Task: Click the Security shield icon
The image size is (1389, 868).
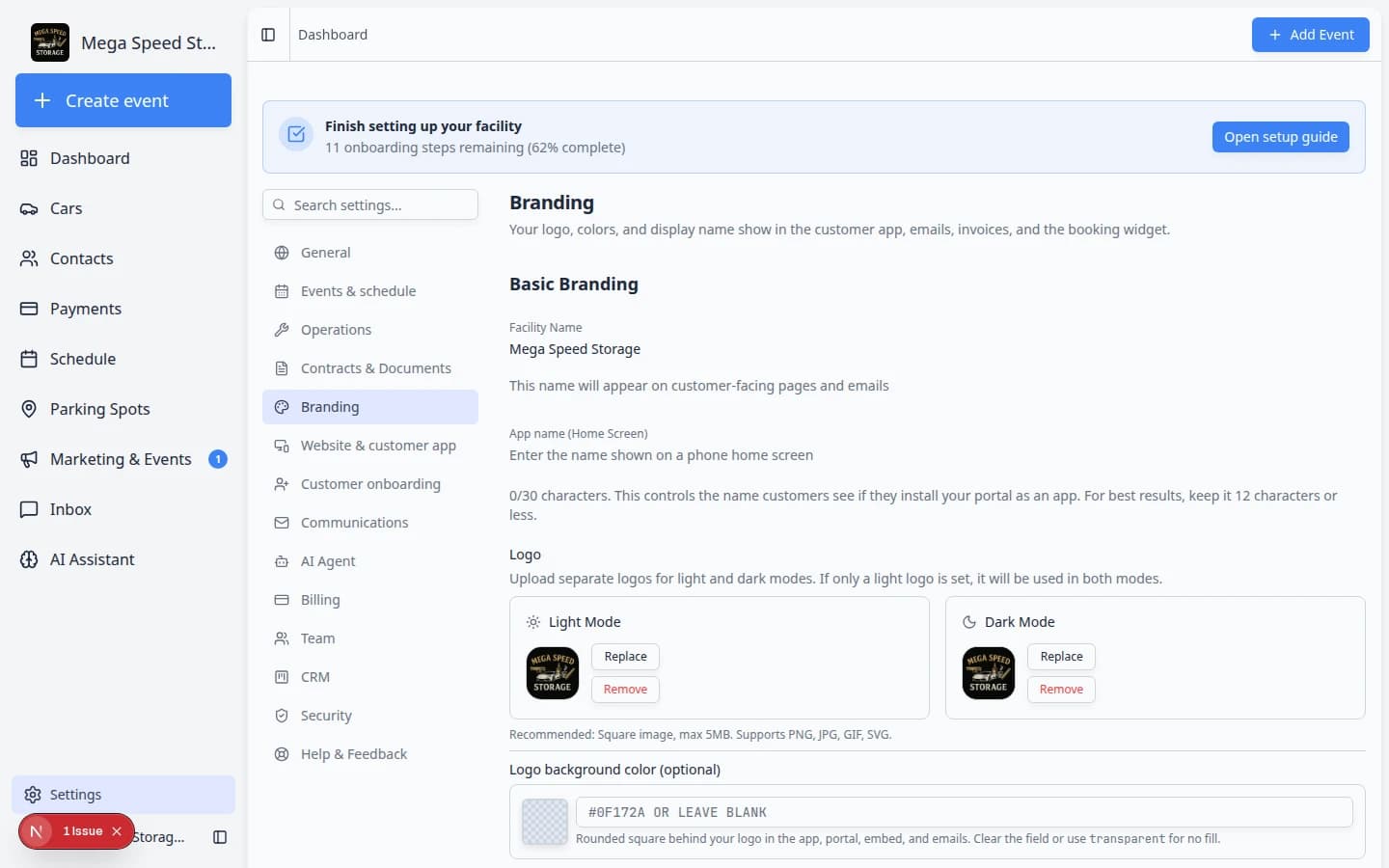Action: pos(282,716)
